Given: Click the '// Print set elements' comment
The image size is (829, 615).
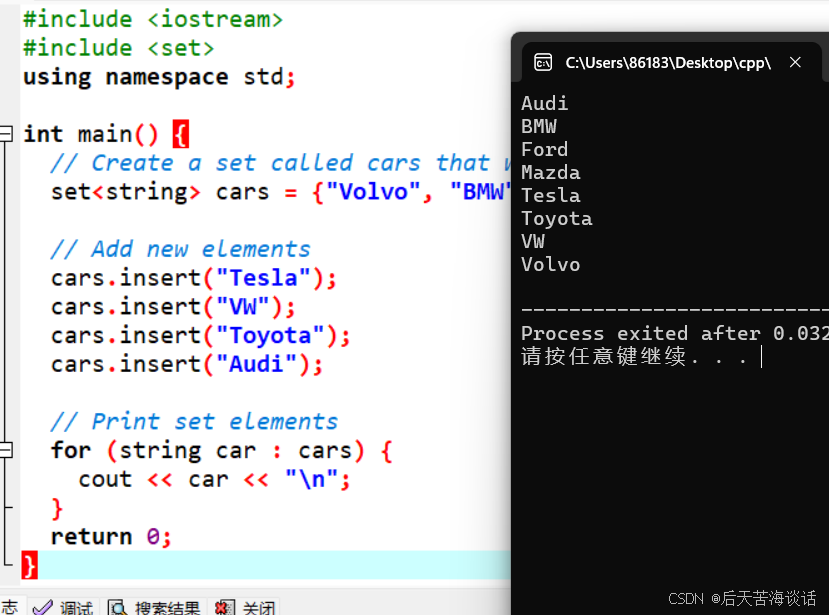Looking at the screenshot, I should click(195, 421).
